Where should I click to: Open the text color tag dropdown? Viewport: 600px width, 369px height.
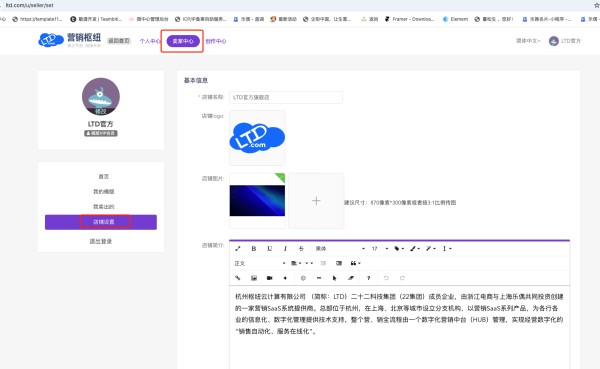click(399, 248)
